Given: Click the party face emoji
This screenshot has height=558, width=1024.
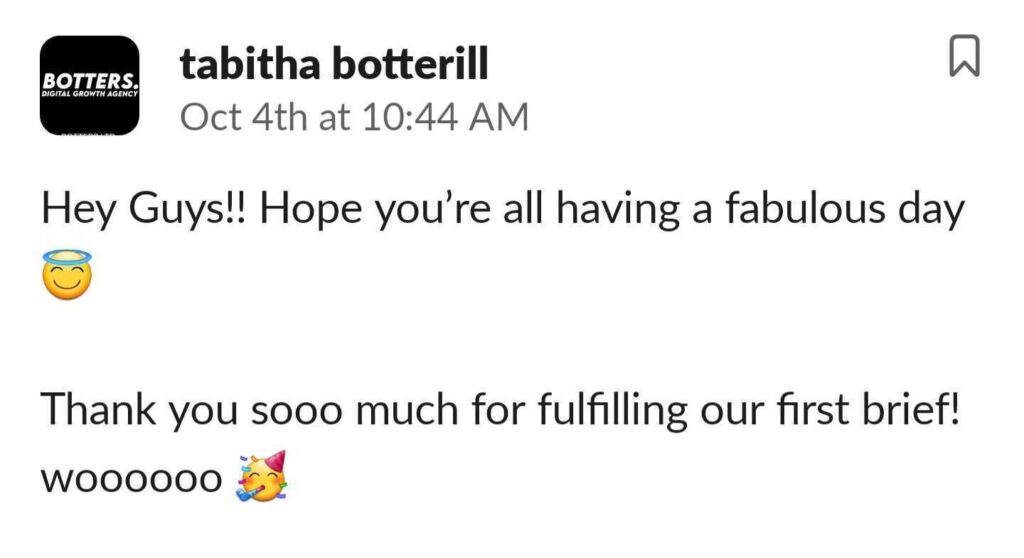Looking at the screenshot, I should click(261, 474).
